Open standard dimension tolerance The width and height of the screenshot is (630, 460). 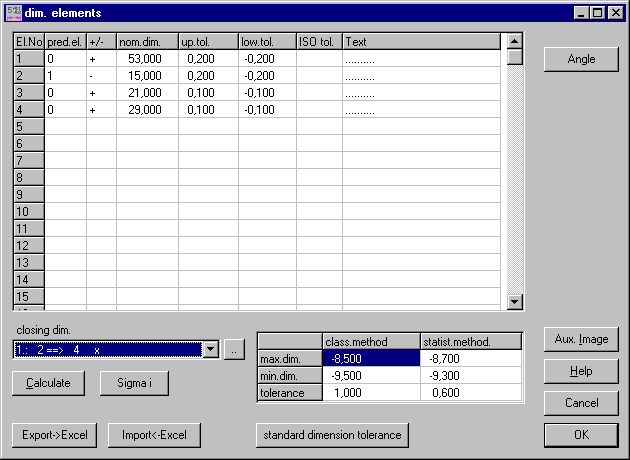tap(332, 435)
